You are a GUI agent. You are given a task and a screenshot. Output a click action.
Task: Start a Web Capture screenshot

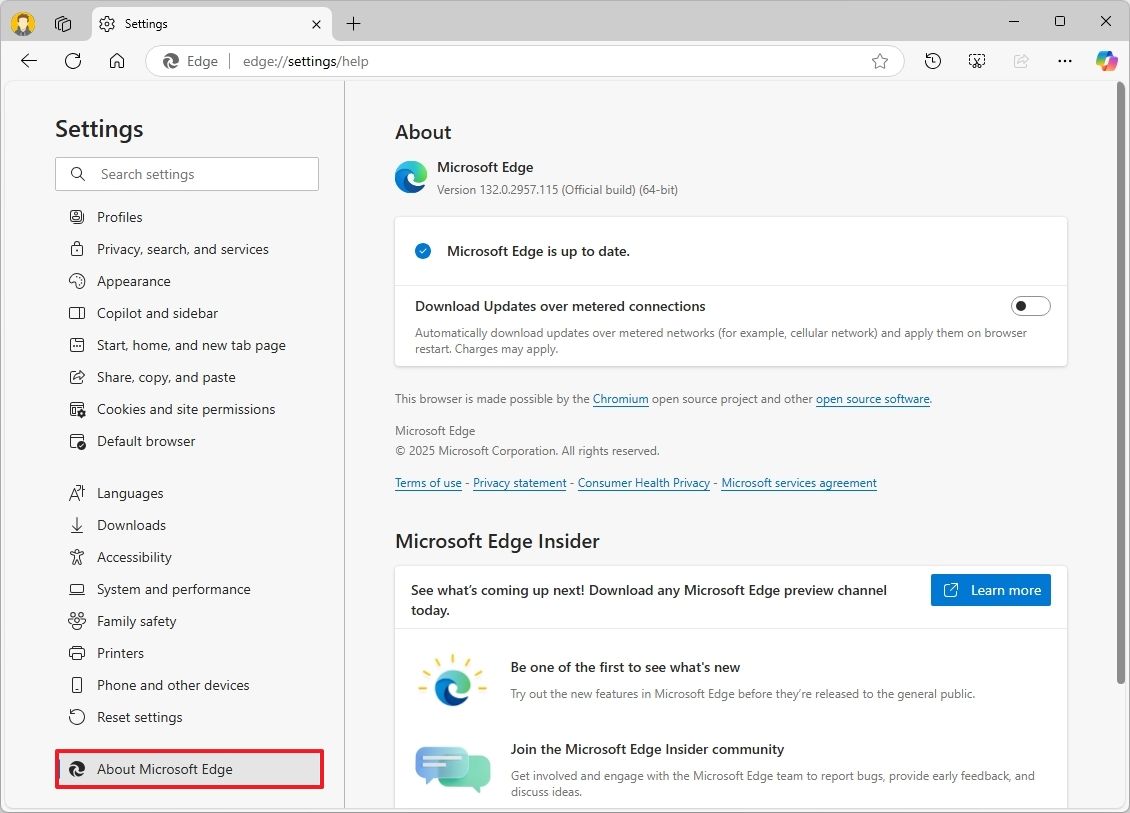[976, 61]
